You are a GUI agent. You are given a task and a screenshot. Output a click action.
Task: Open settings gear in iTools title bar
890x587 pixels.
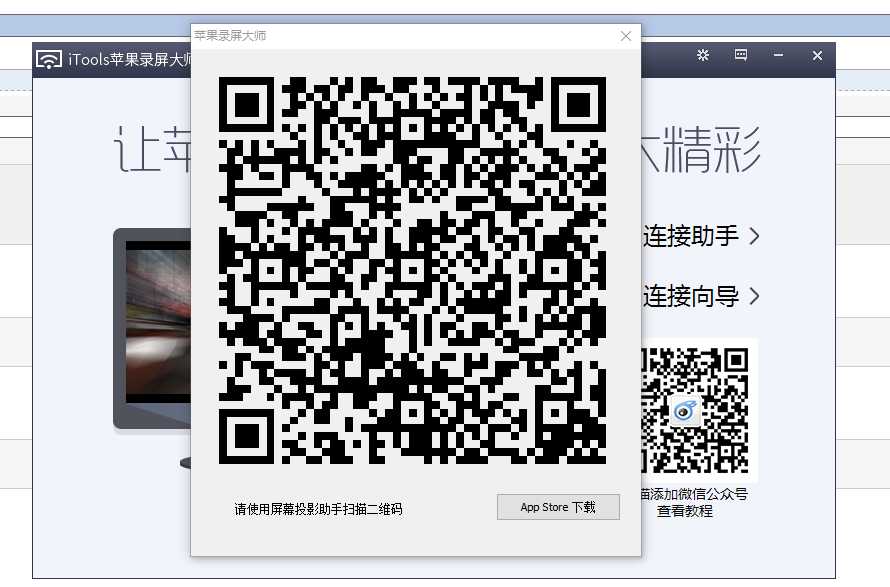[x=703, y=55]
